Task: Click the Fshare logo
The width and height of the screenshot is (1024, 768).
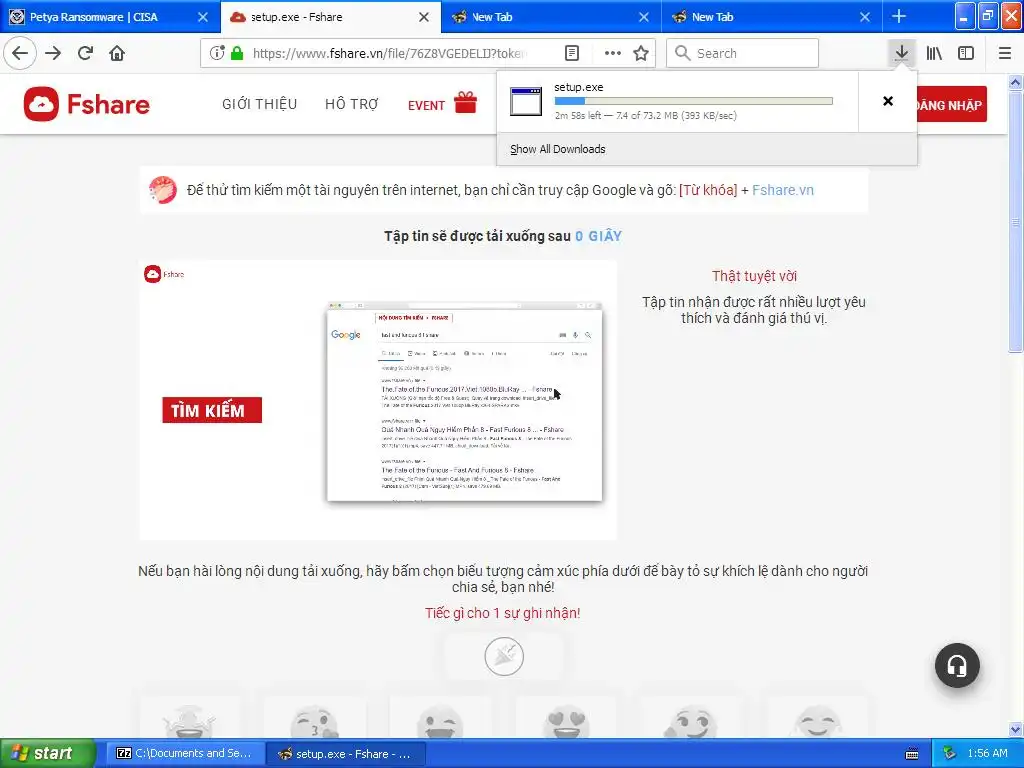Action: click(87, 104)
